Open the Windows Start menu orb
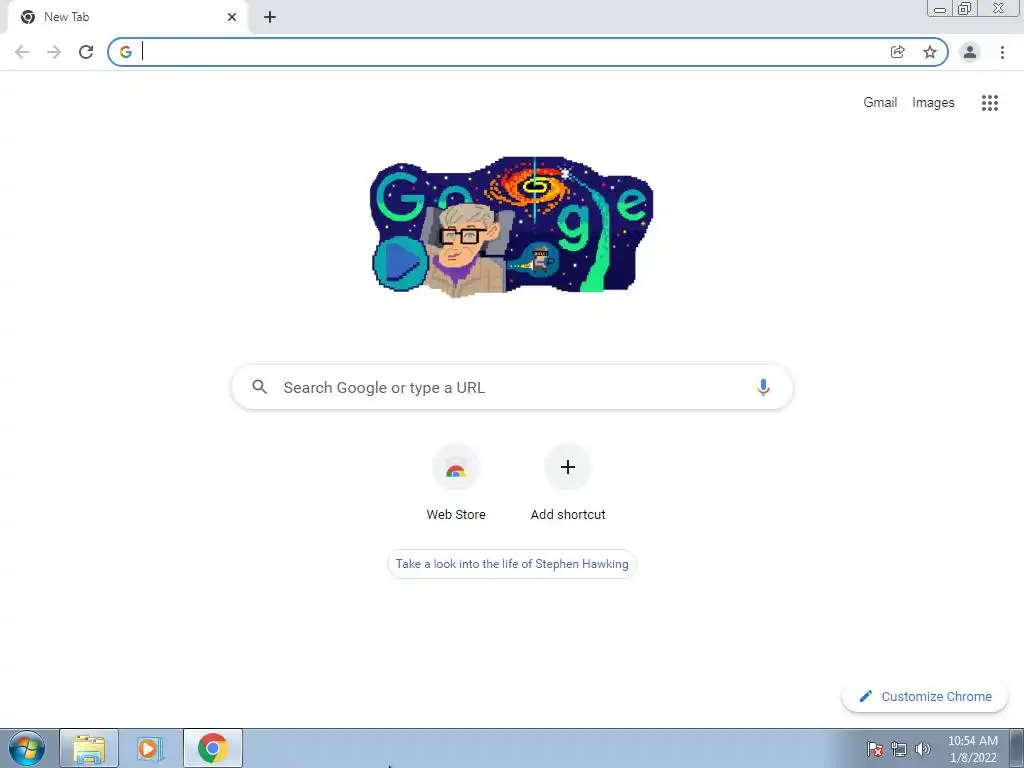 [27, 748]
